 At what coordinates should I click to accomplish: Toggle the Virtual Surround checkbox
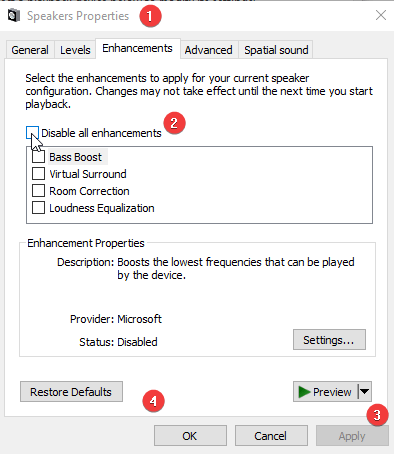click(38, 174)
